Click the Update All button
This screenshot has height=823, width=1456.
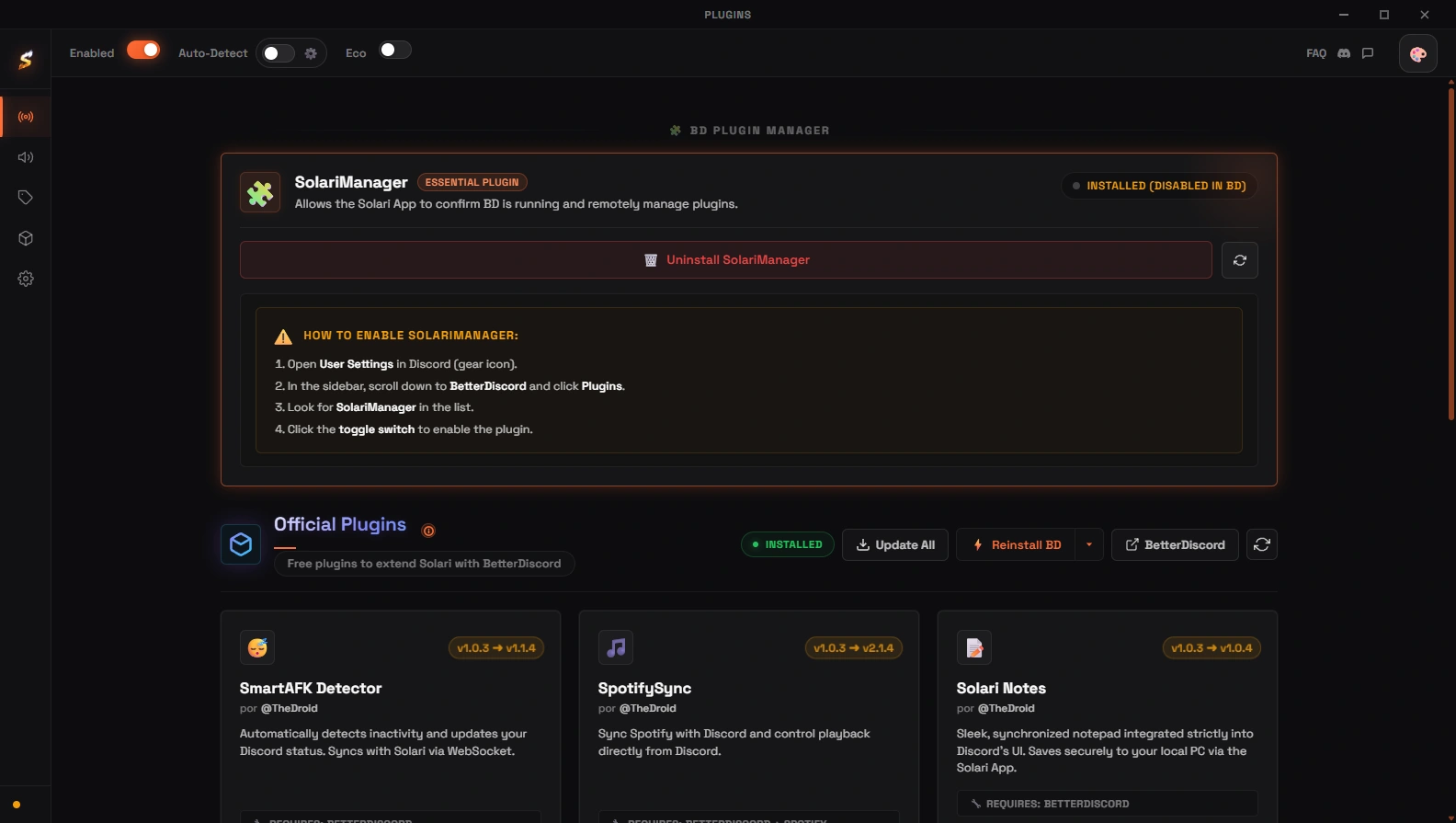(895, 544)
